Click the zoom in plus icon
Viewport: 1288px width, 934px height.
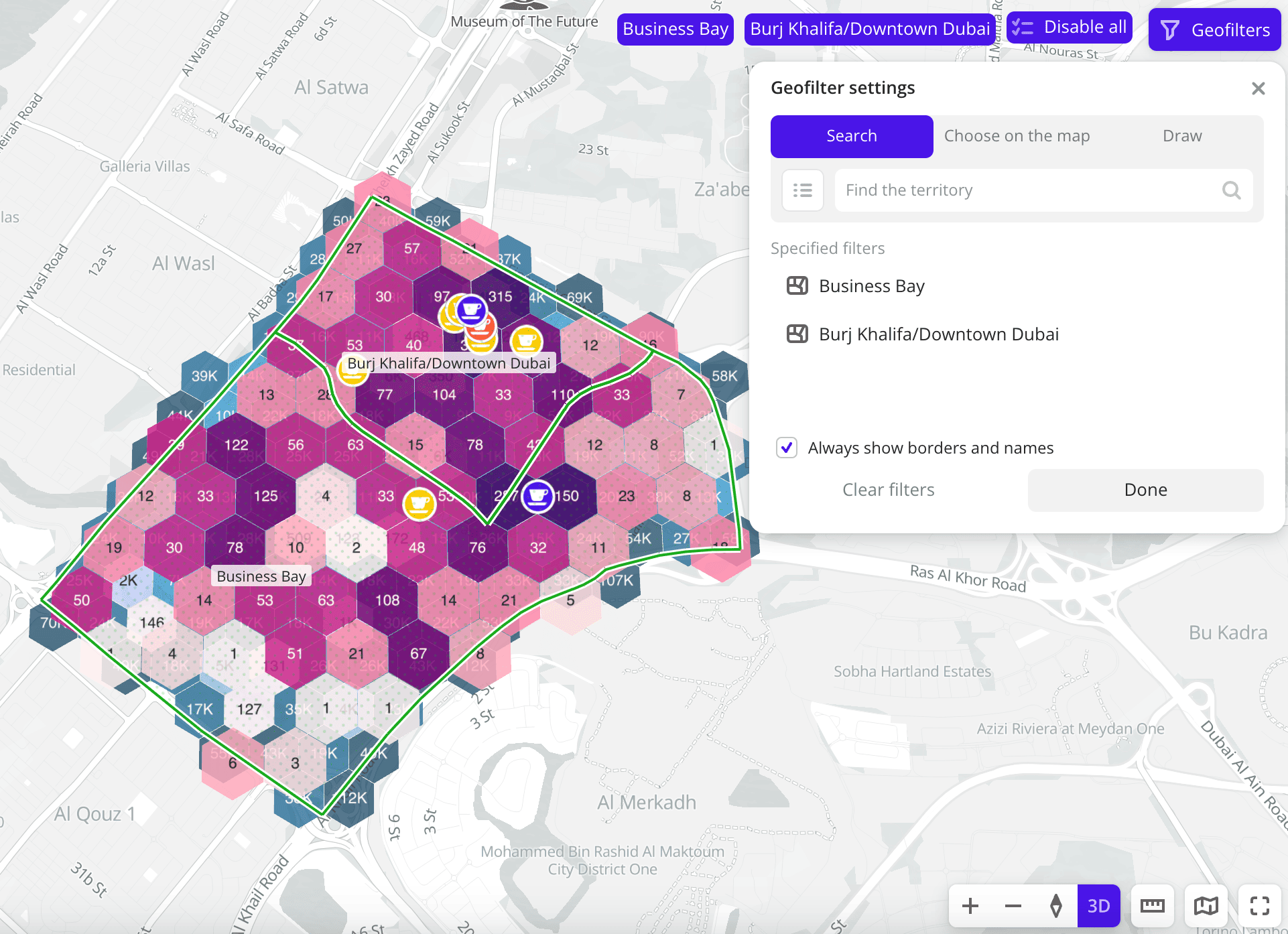(x=970, y=907)
